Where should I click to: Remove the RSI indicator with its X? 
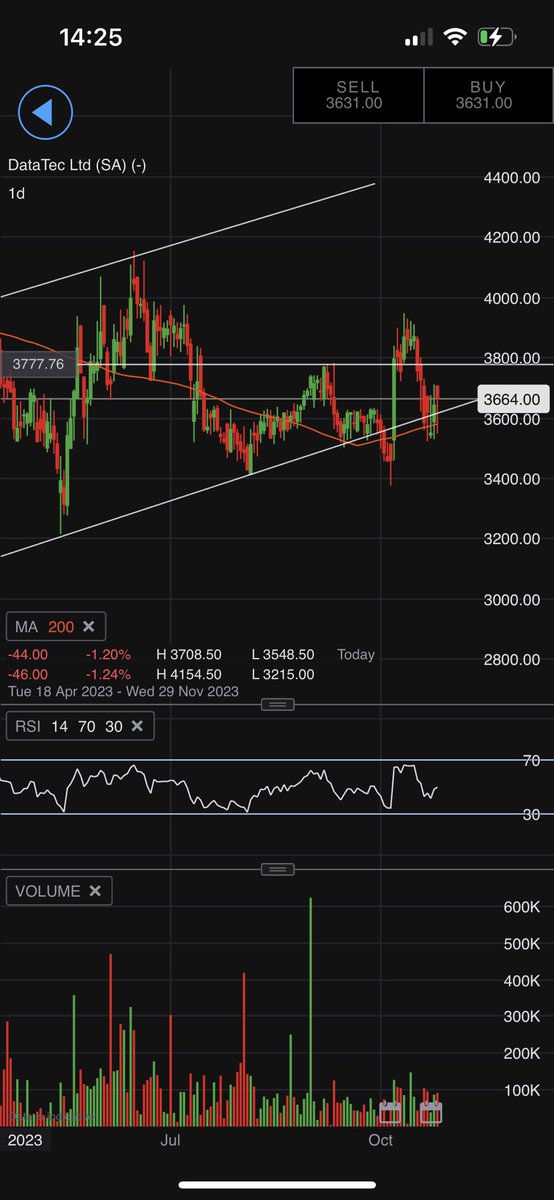click(137, 726)
